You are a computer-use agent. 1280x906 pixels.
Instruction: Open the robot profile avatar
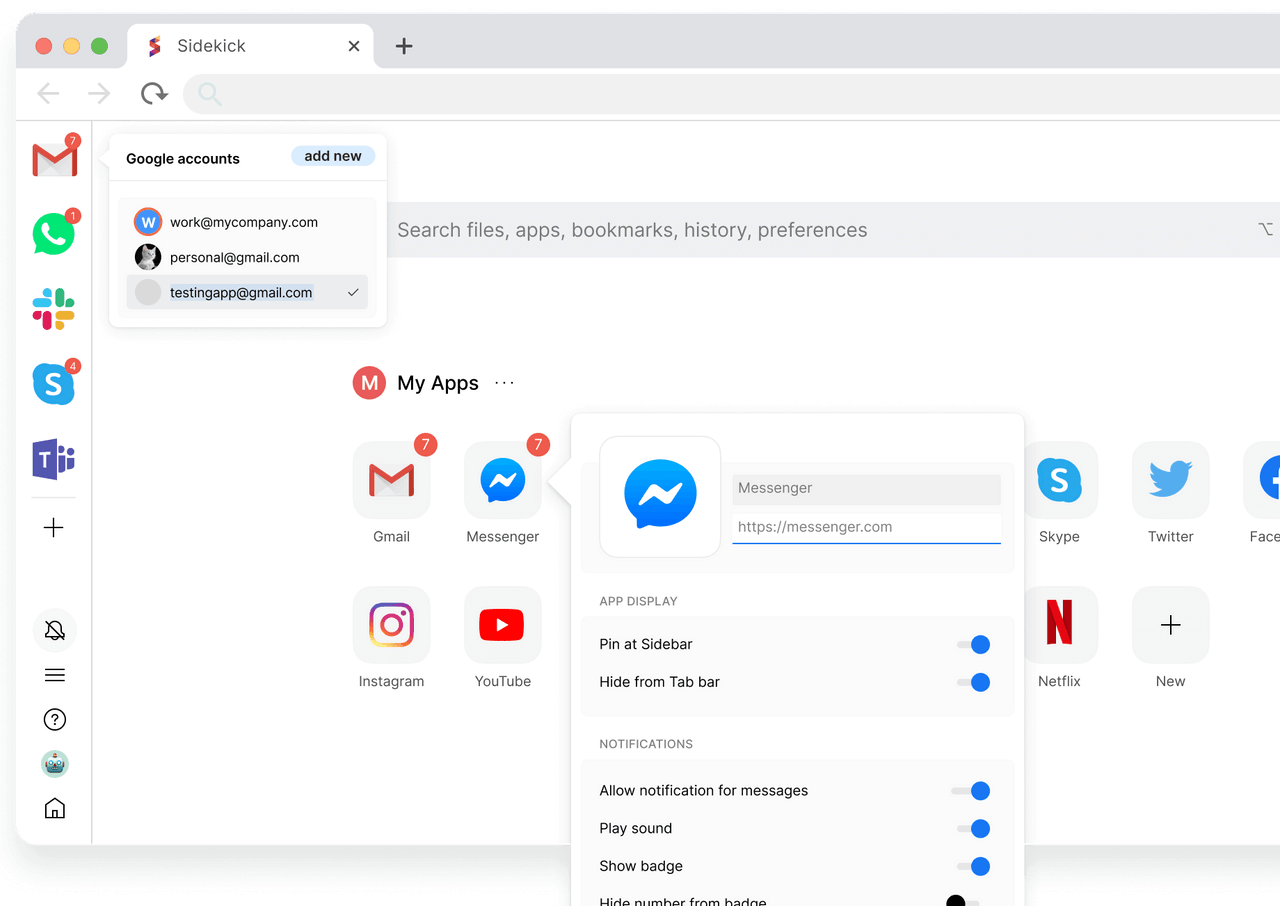pyautogui.click(x=55, y=764)
